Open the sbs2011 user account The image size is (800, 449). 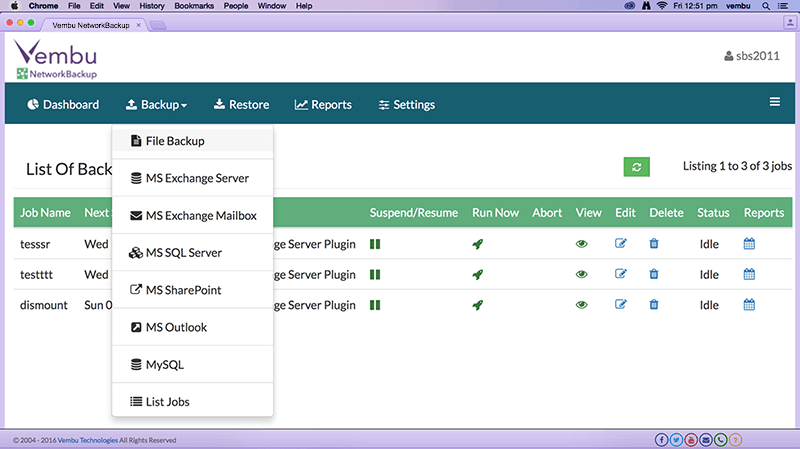pos(752,56)
